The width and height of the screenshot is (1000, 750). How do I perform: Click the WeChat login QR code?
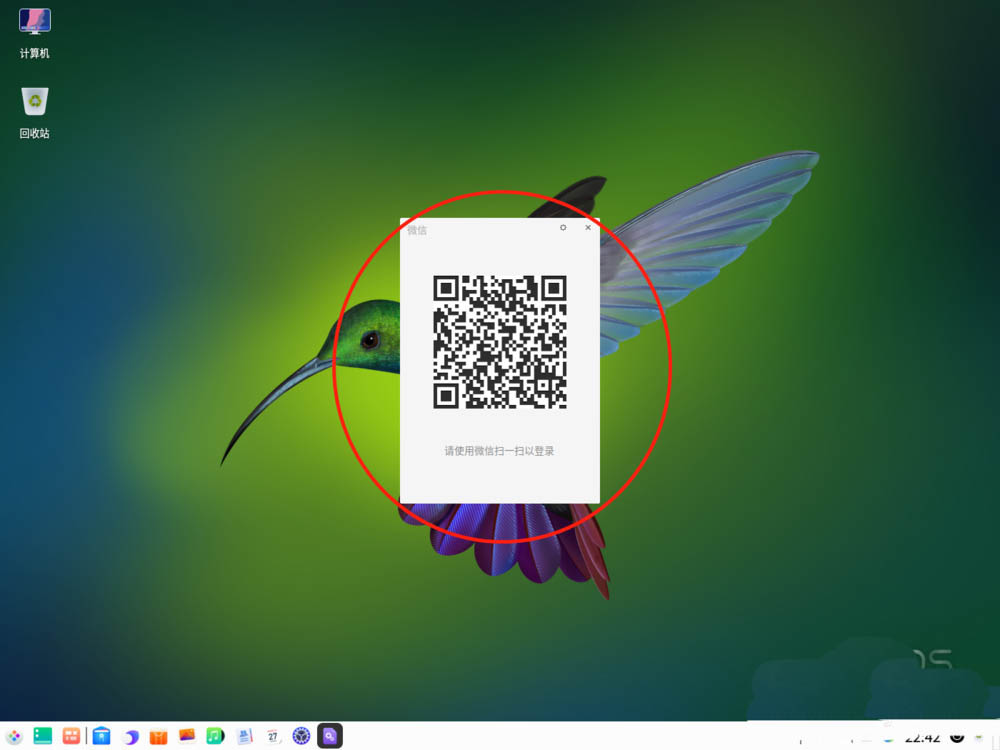500,342
